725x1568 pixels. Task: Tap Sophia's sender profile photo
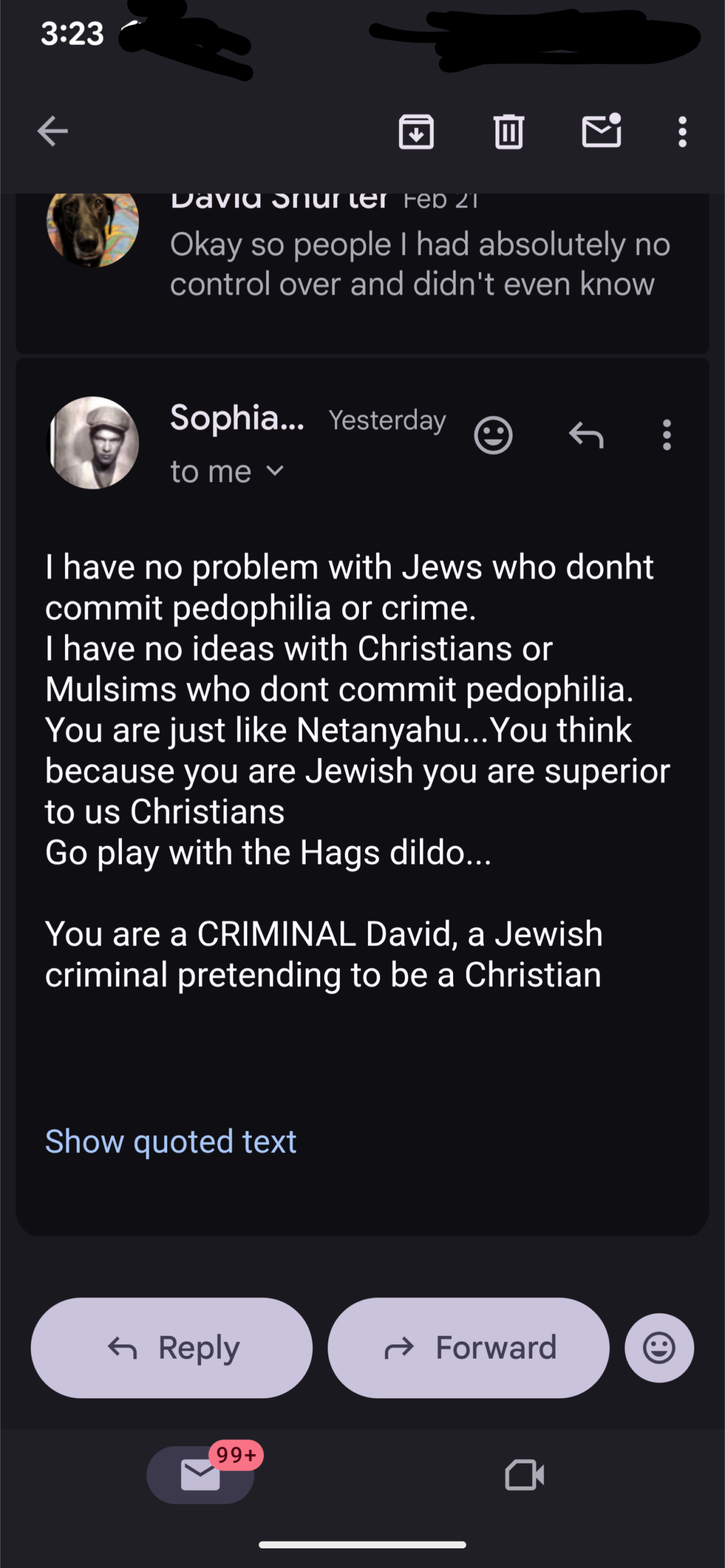[x=93, y=442]
